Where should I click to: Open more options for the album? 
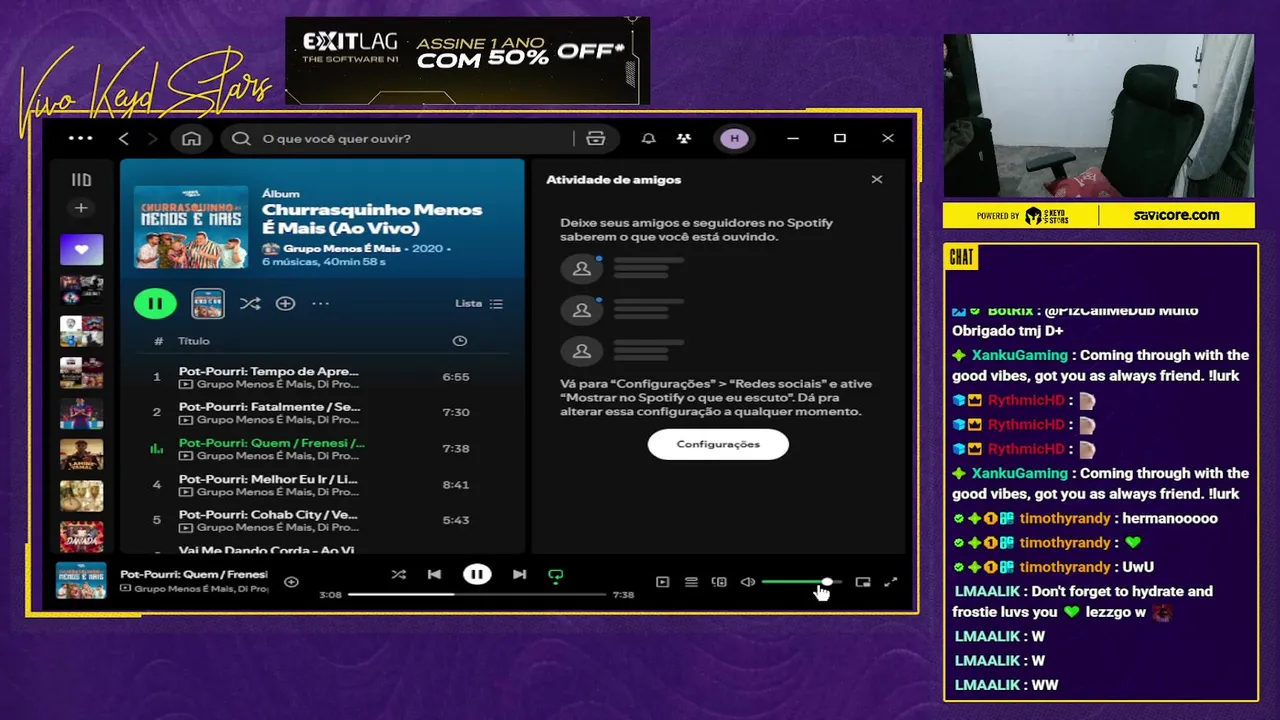[320, 303]
